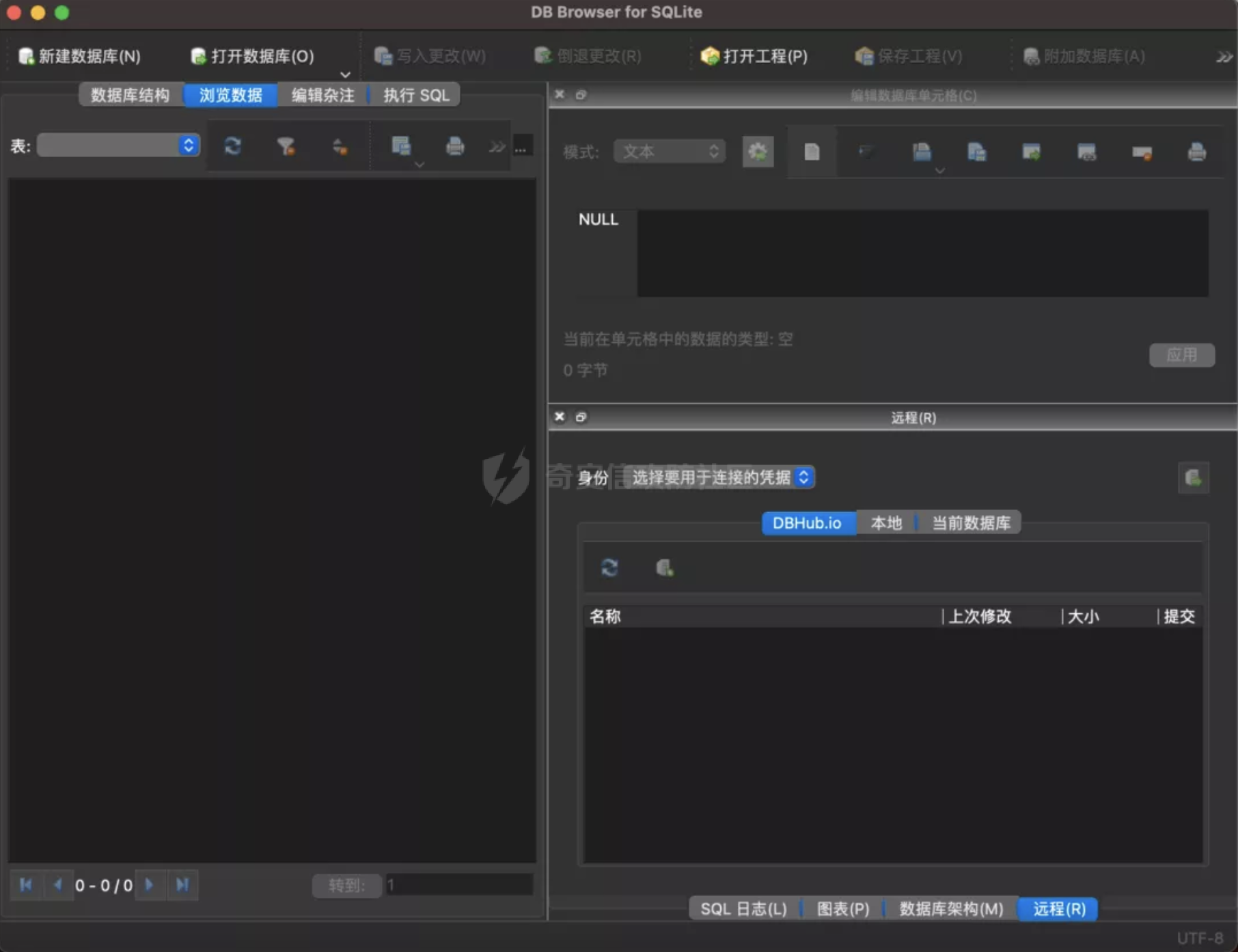Click the set as NULL page icon
1238x952 pixels.
point(812,151)
